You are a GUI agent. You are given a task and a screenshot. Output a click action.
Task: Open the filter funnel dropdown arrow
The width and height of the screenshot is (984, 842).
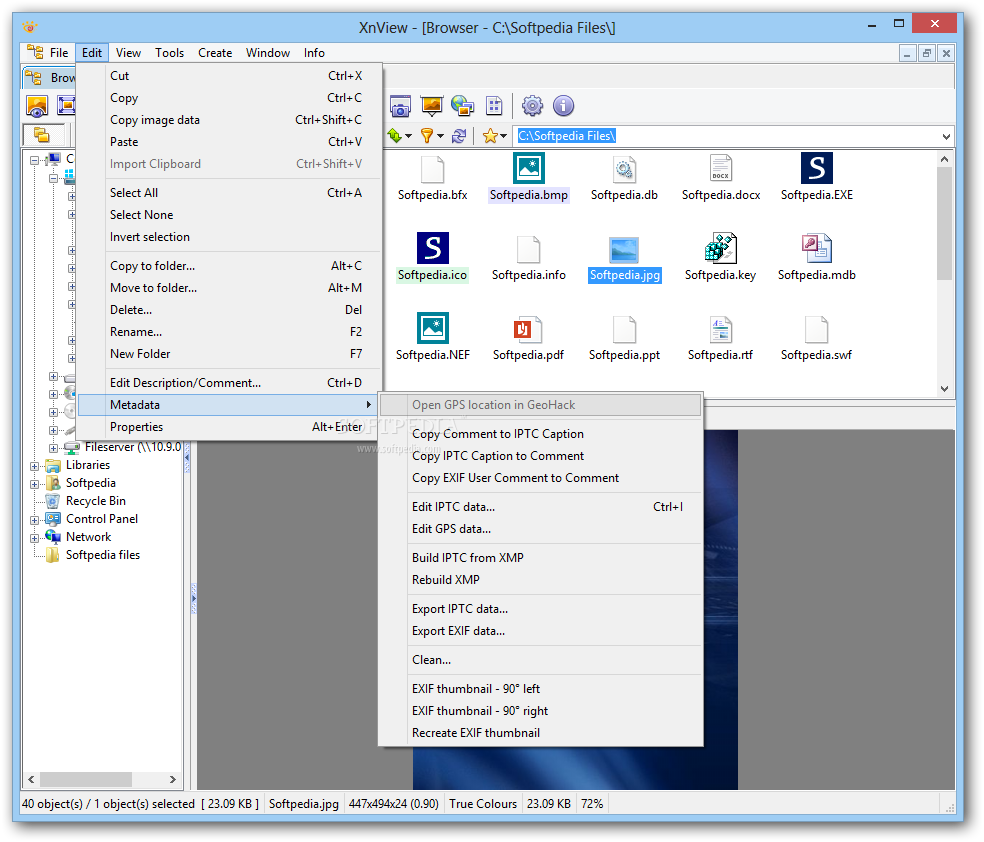[441, 136]
